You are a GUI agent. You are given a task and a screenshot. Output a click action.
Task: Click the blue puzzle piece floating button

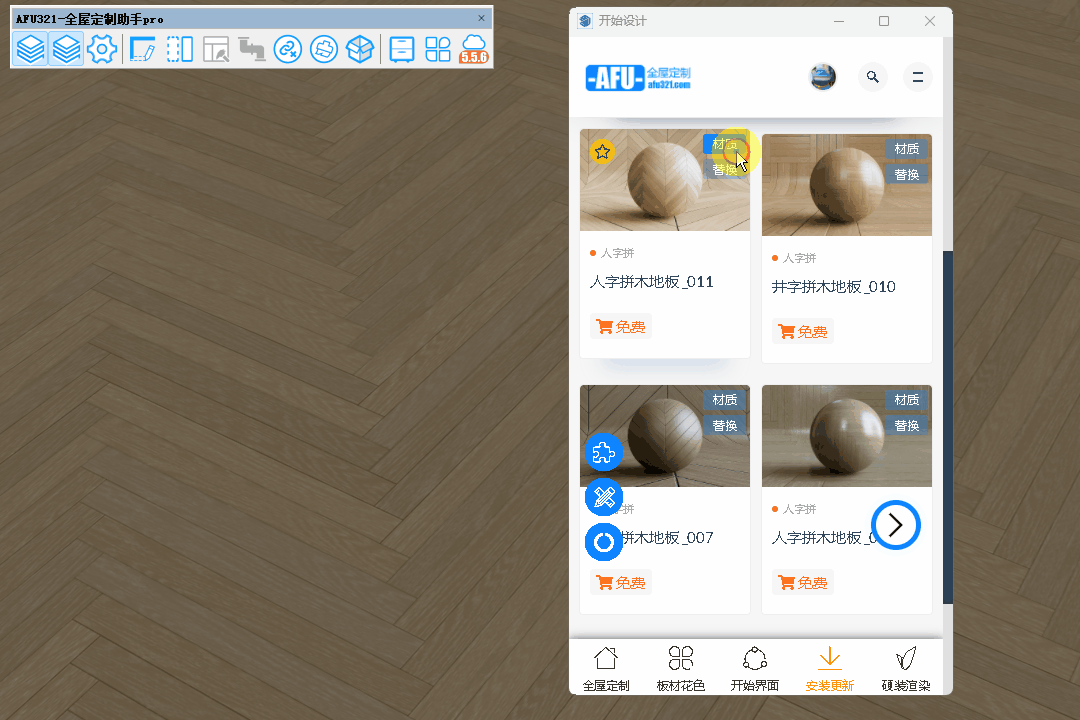pos(603,453)
